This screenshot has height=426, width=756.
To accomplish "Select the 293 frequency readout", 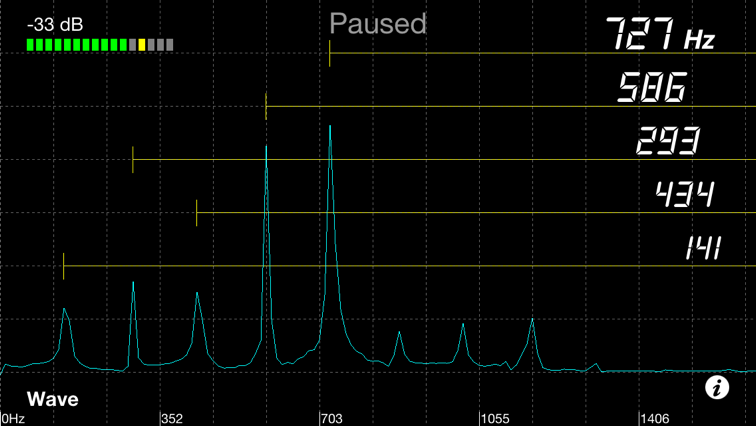I will (x=668, y=141).
